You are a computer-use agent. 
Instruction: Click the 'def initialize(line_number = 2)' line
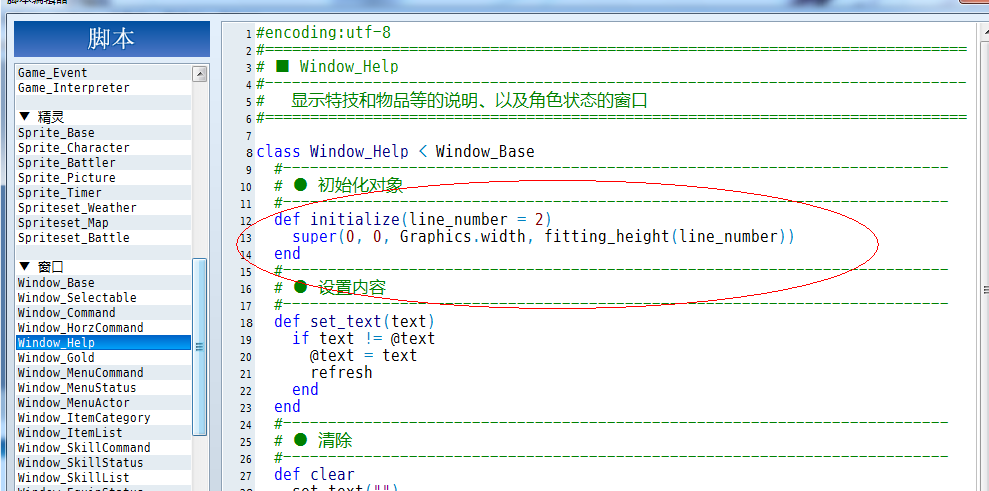click(x=413, y=220)
